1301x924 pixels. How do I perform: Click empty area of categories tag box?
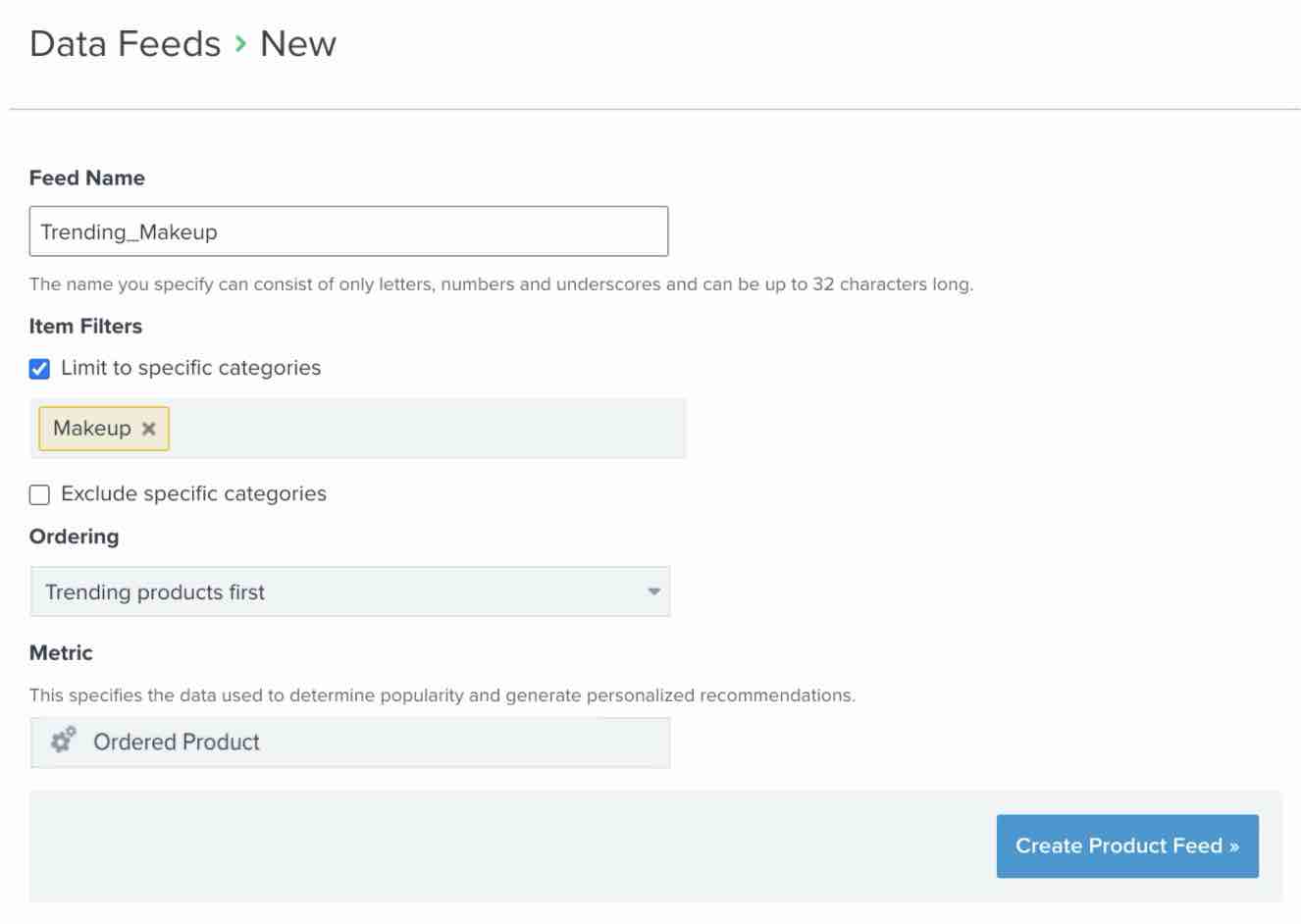(427, 429)
